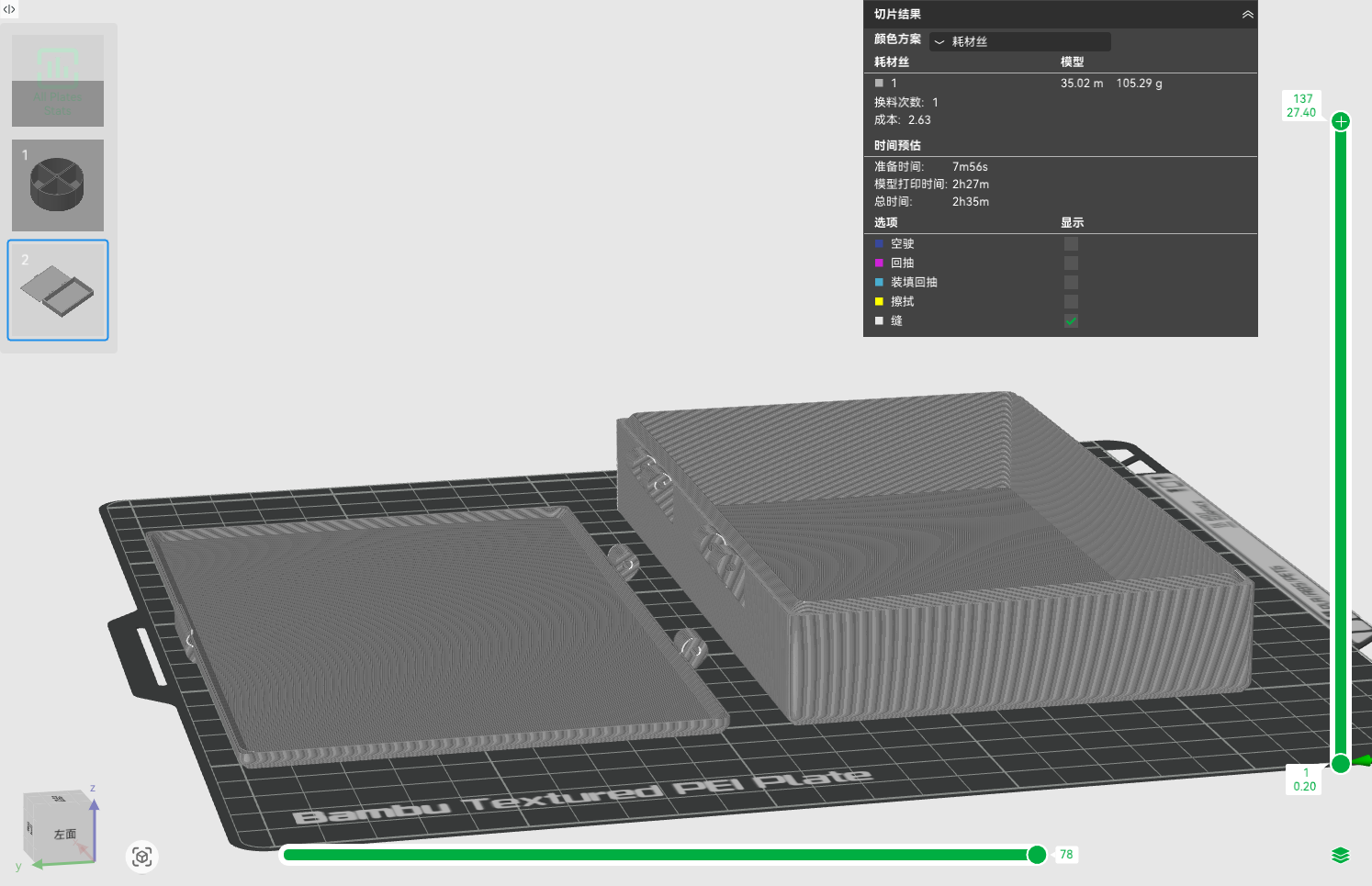Toggle the perspective view cube icon
The height and width of the screenshot is (886, 1372).
tap(142, 857)
